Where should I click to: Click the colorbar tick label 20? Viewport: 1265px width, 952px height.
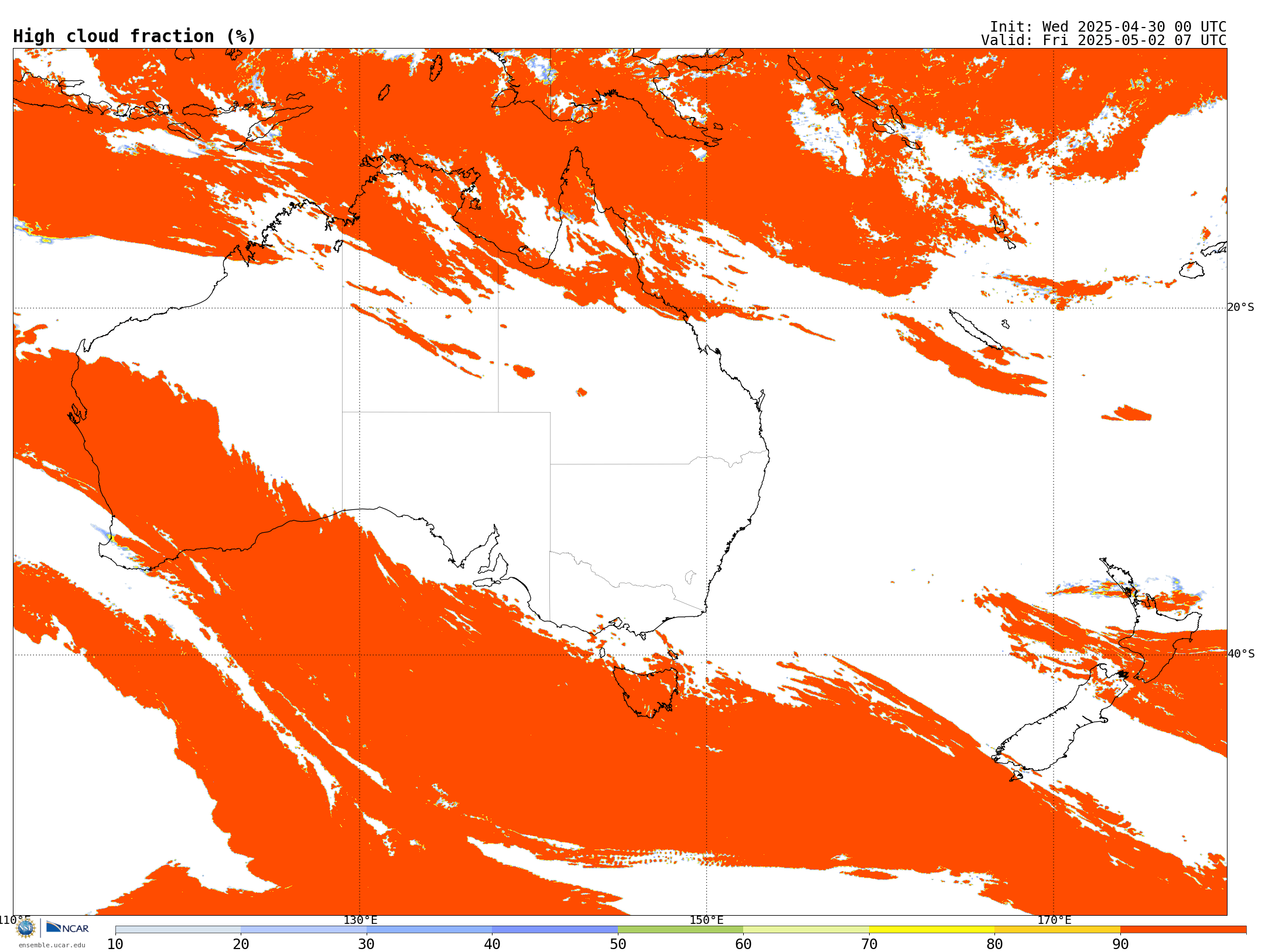pos(241,944)
